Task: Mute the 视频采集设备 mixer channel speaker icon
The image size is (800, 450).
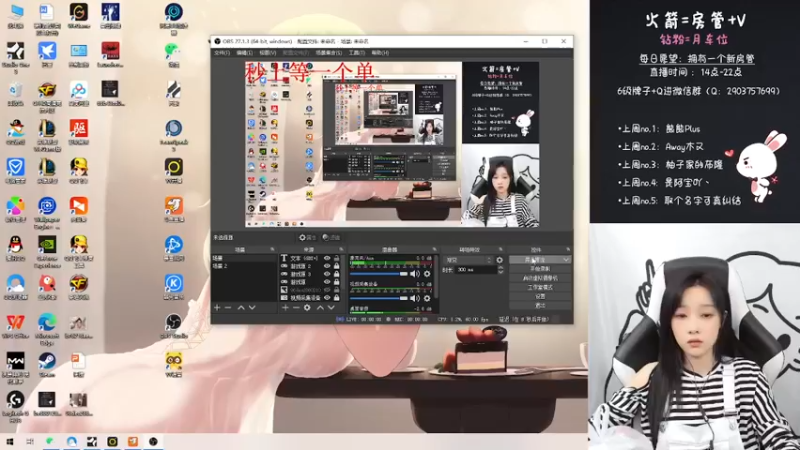Action: click(x=415, y=298)
